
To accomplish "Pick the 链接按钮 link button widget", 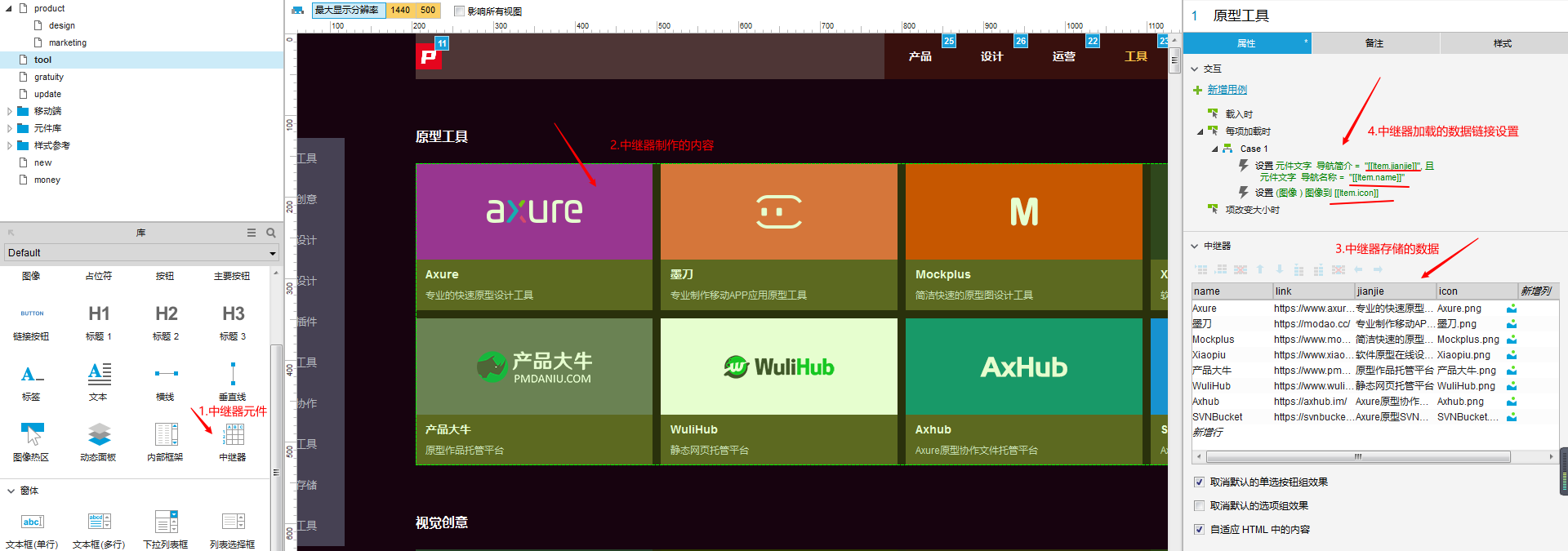I will pyautogui.click(x=31, y=322).
